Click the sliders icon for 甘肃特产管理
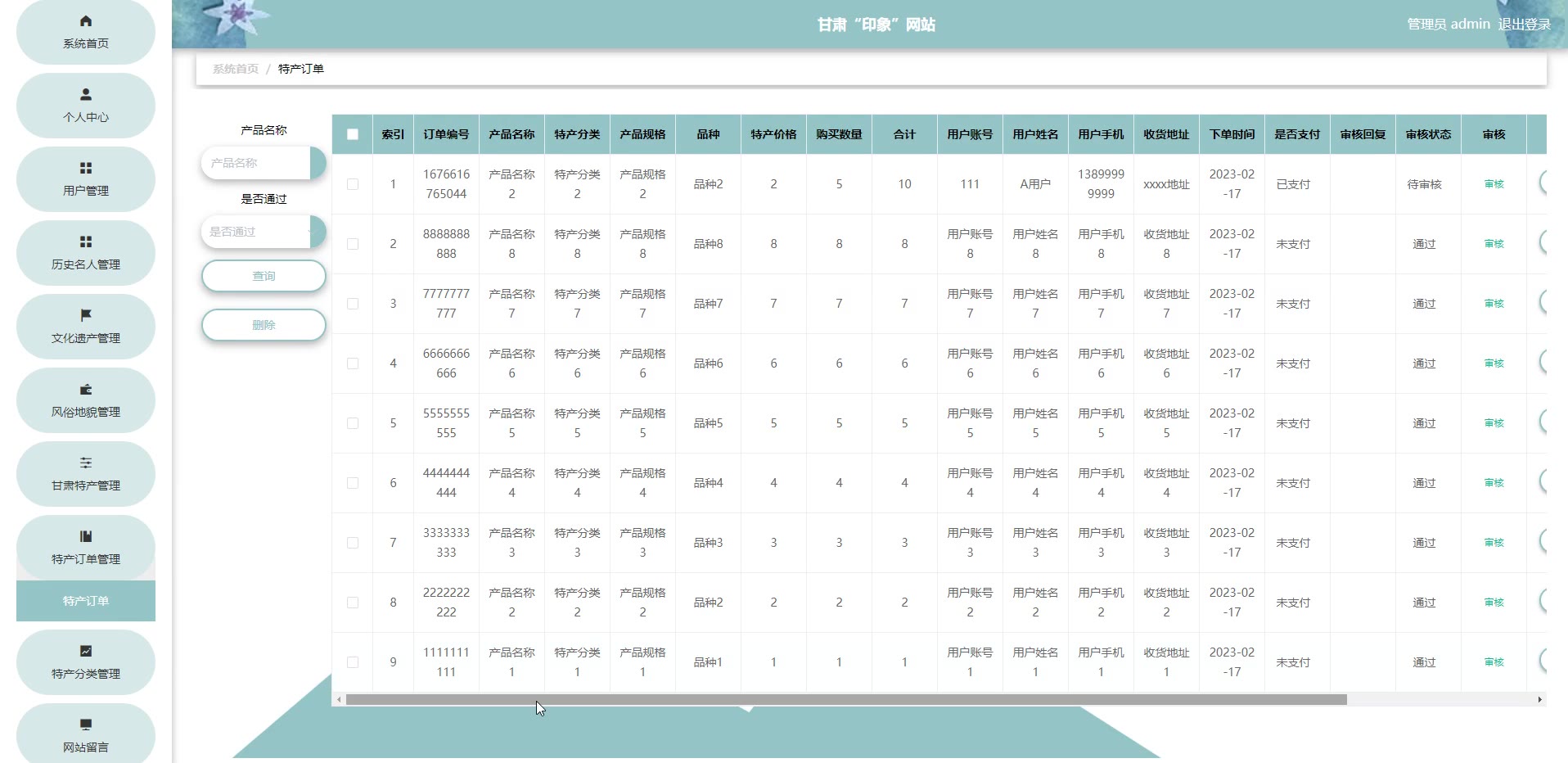The image size is (1568, 763). pyautogui.click(x=86, y=463)
